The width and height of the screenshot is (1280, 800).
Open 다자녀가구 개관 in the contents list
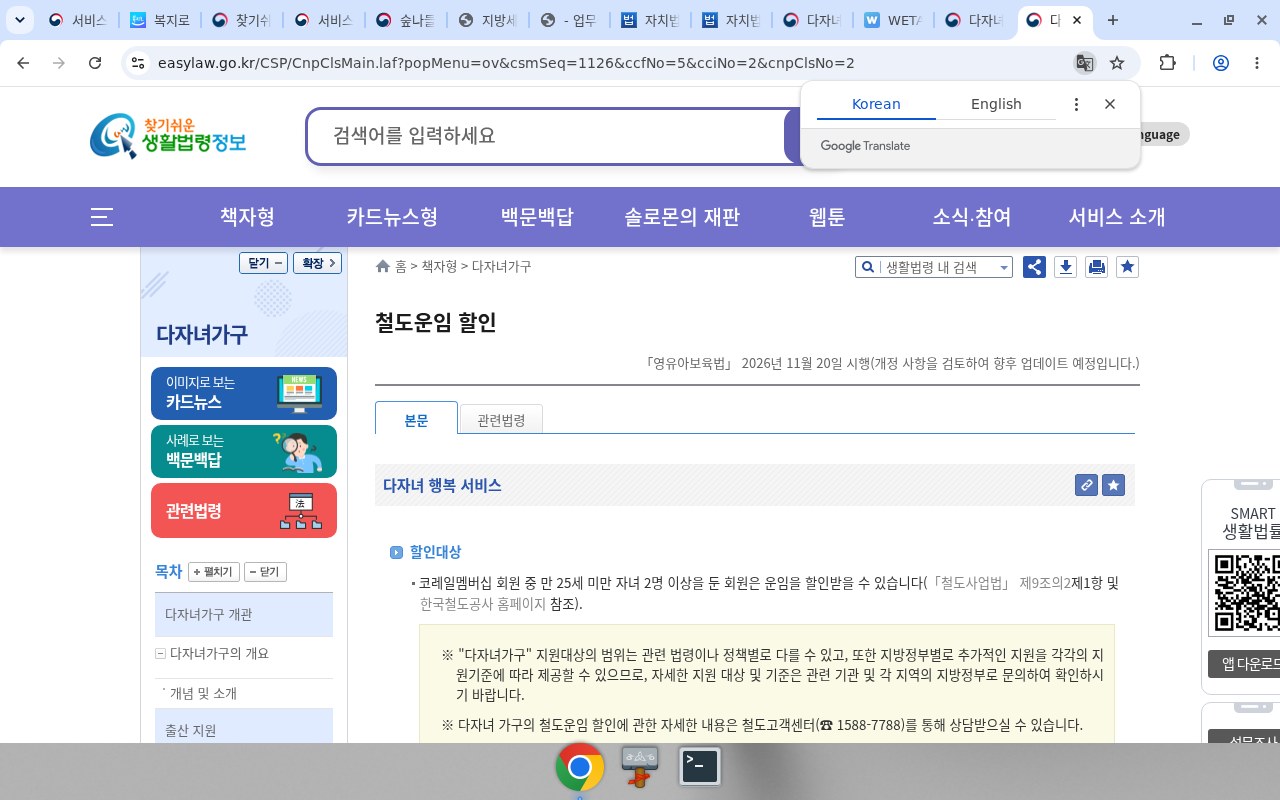coord(244,614)
